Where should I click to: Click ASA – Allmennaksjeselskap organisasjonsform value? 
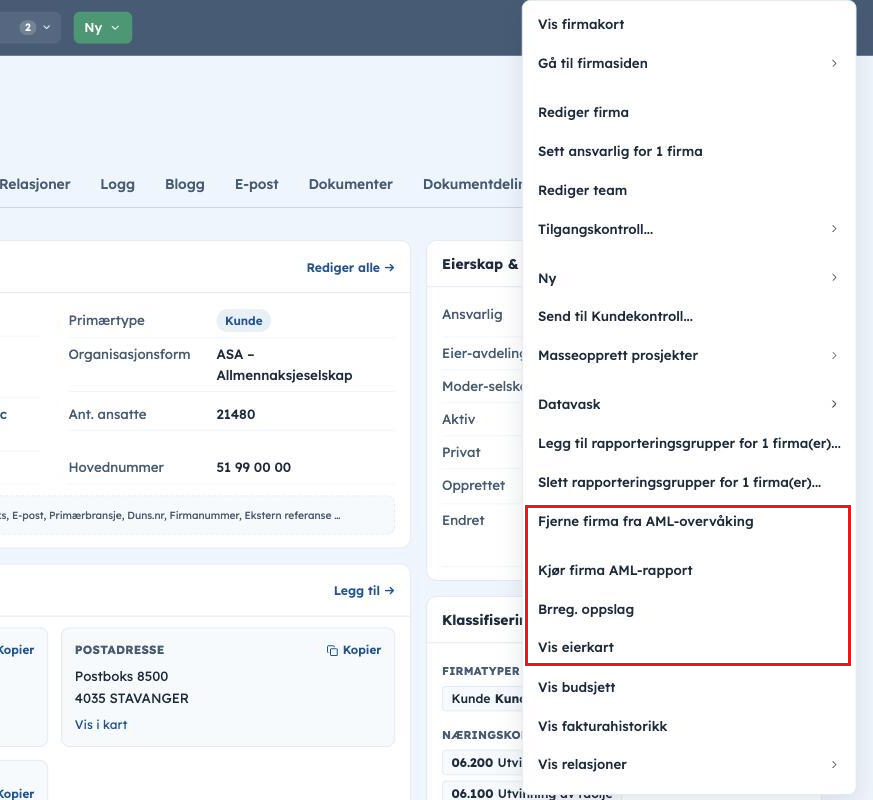tap(284, 365)
